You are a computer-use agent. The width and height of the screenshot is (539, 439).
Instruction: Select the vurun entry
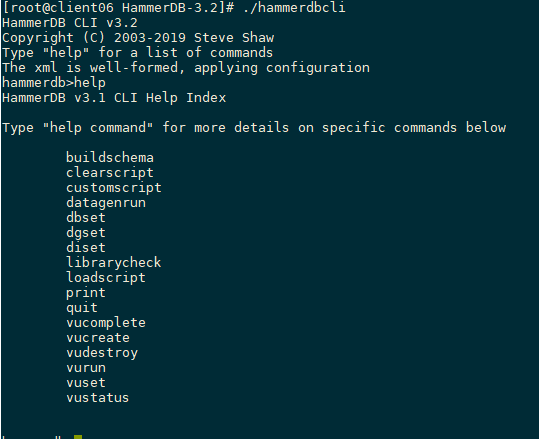(86, 368)
